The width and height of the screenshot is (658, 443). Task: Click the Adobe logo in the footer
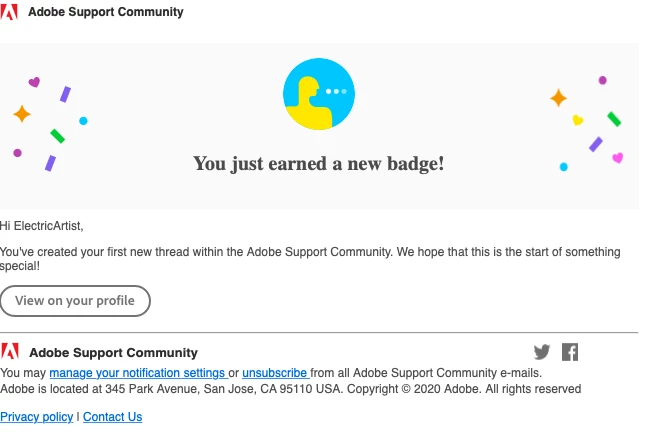click(x=10, y=351)
